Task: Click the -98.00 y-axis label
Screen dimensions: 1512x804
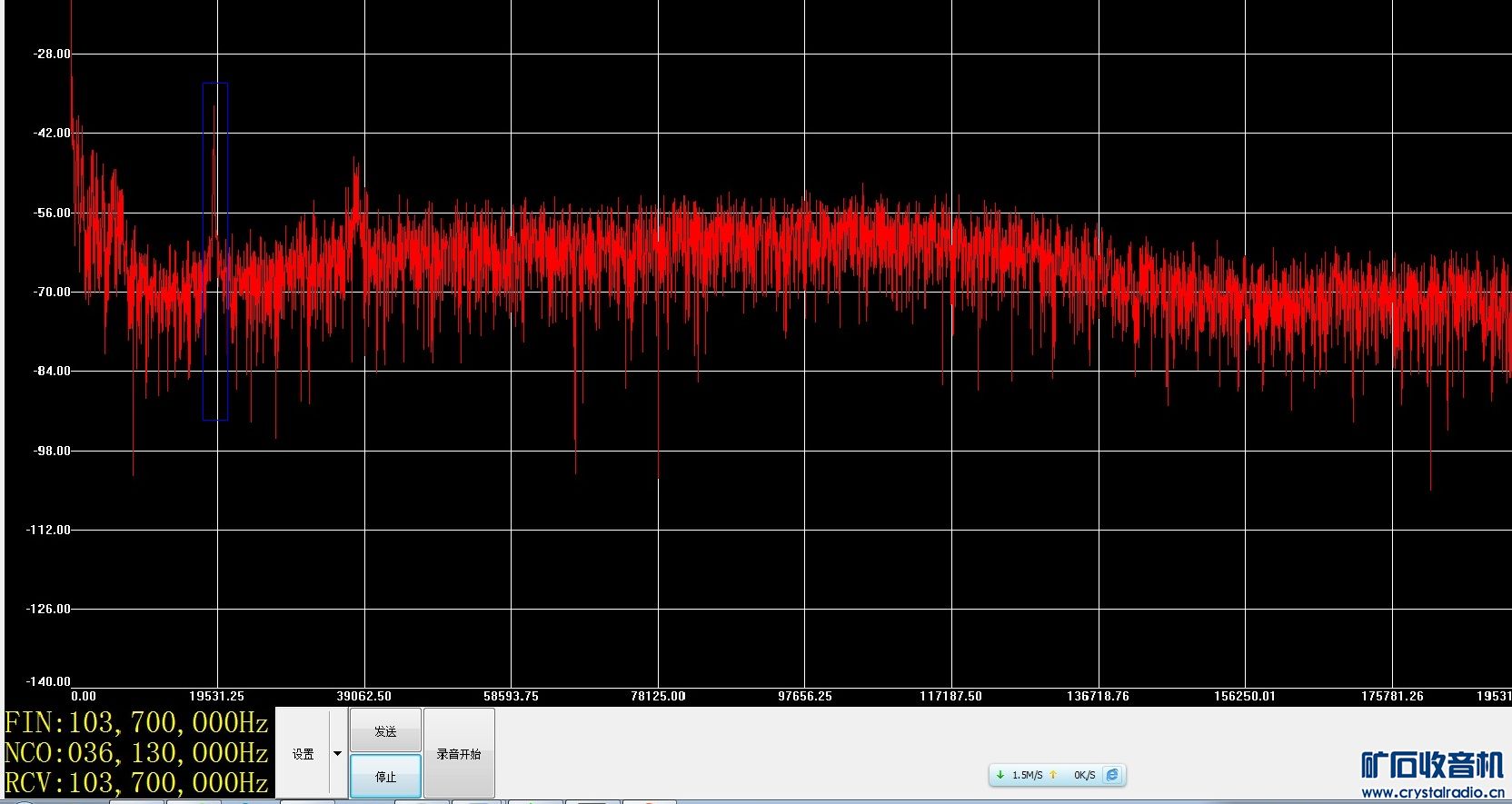Action: pos(52,451)
